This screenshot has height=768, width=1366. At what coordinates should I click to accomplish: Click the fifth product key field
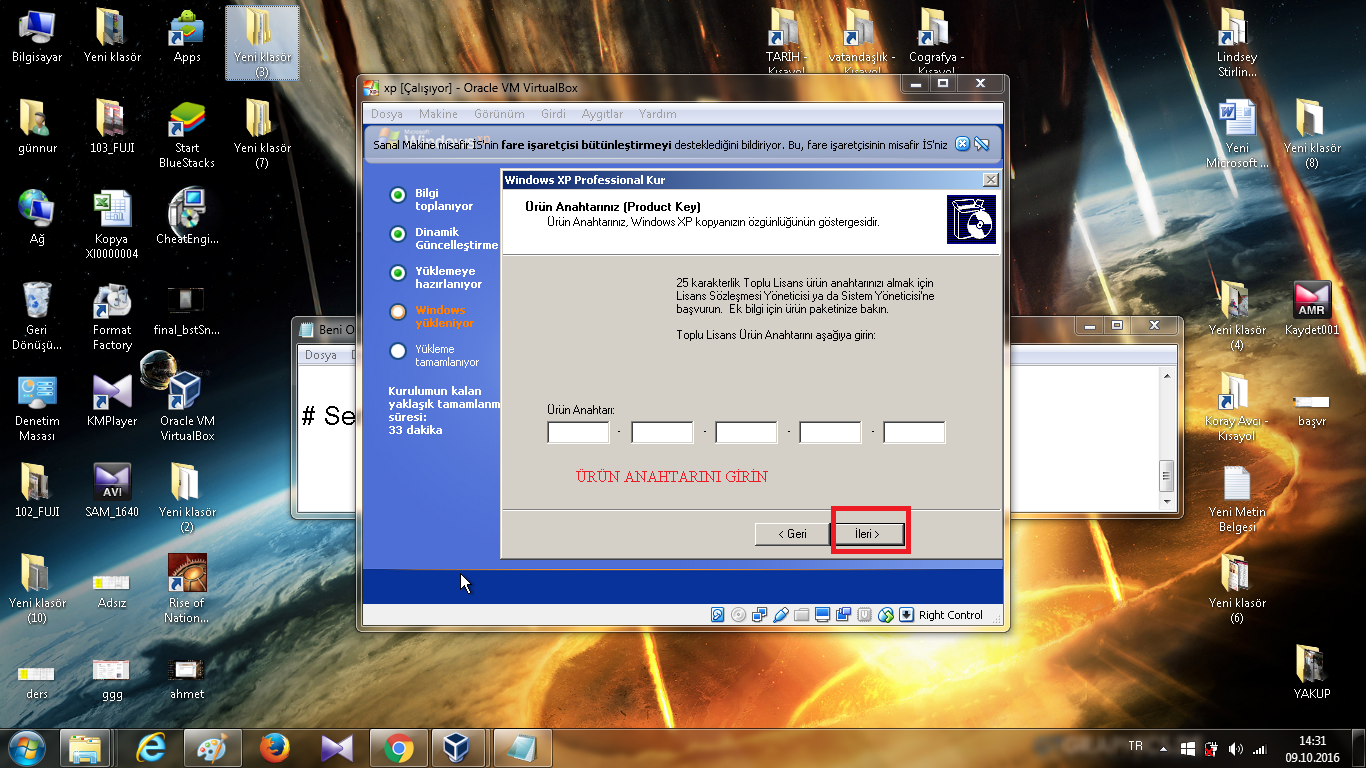pos(914,432)
